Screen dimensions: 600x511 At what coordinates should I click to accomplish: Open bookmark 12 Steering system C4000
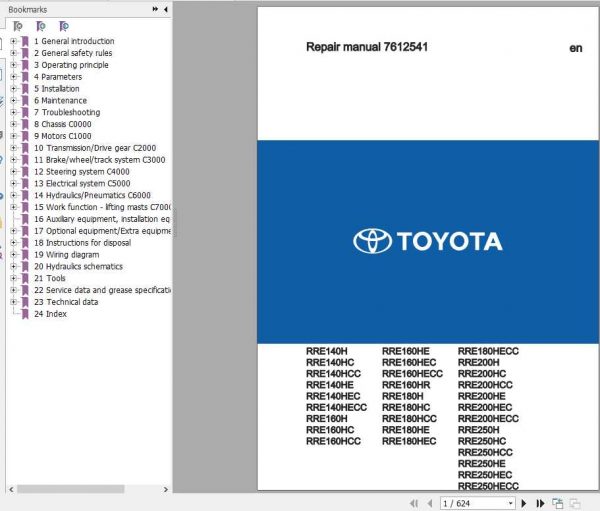[x=82, y=171]
